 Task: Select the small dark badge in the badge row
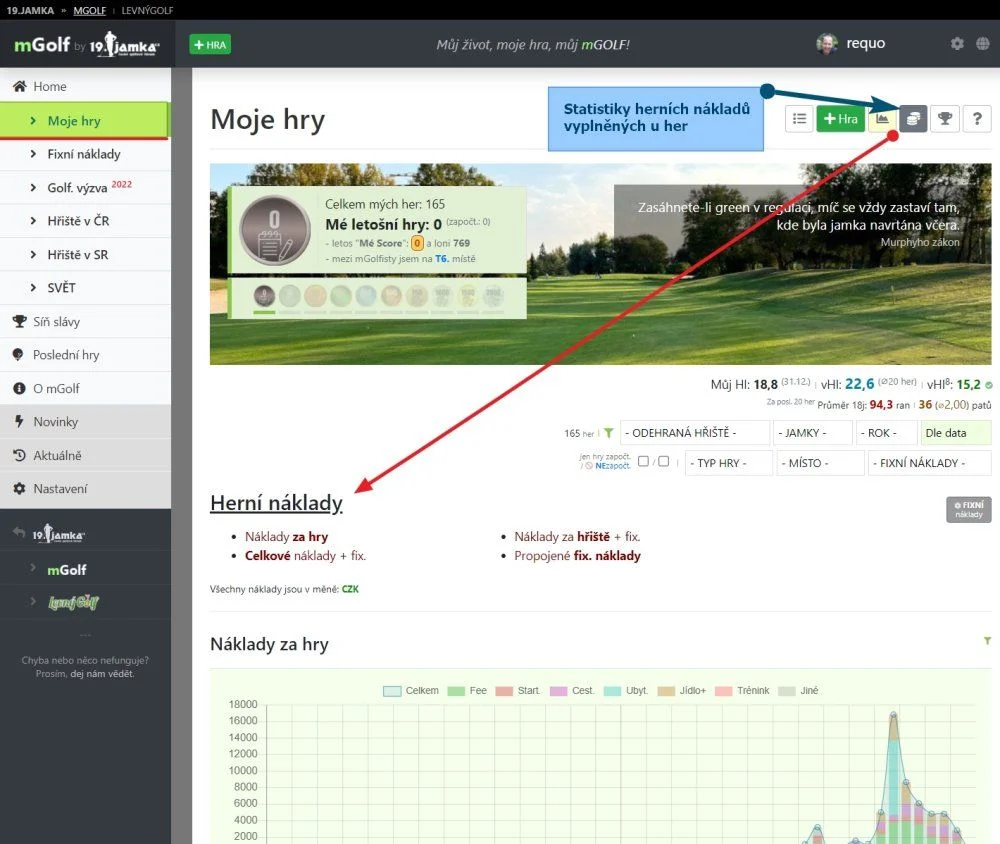tap(264, 296)
